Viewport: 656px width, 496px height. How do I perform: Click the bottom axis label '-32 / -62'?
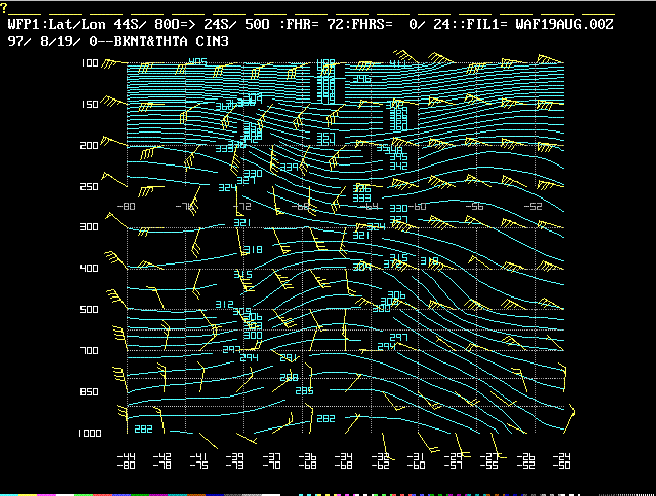coord(380,461)
